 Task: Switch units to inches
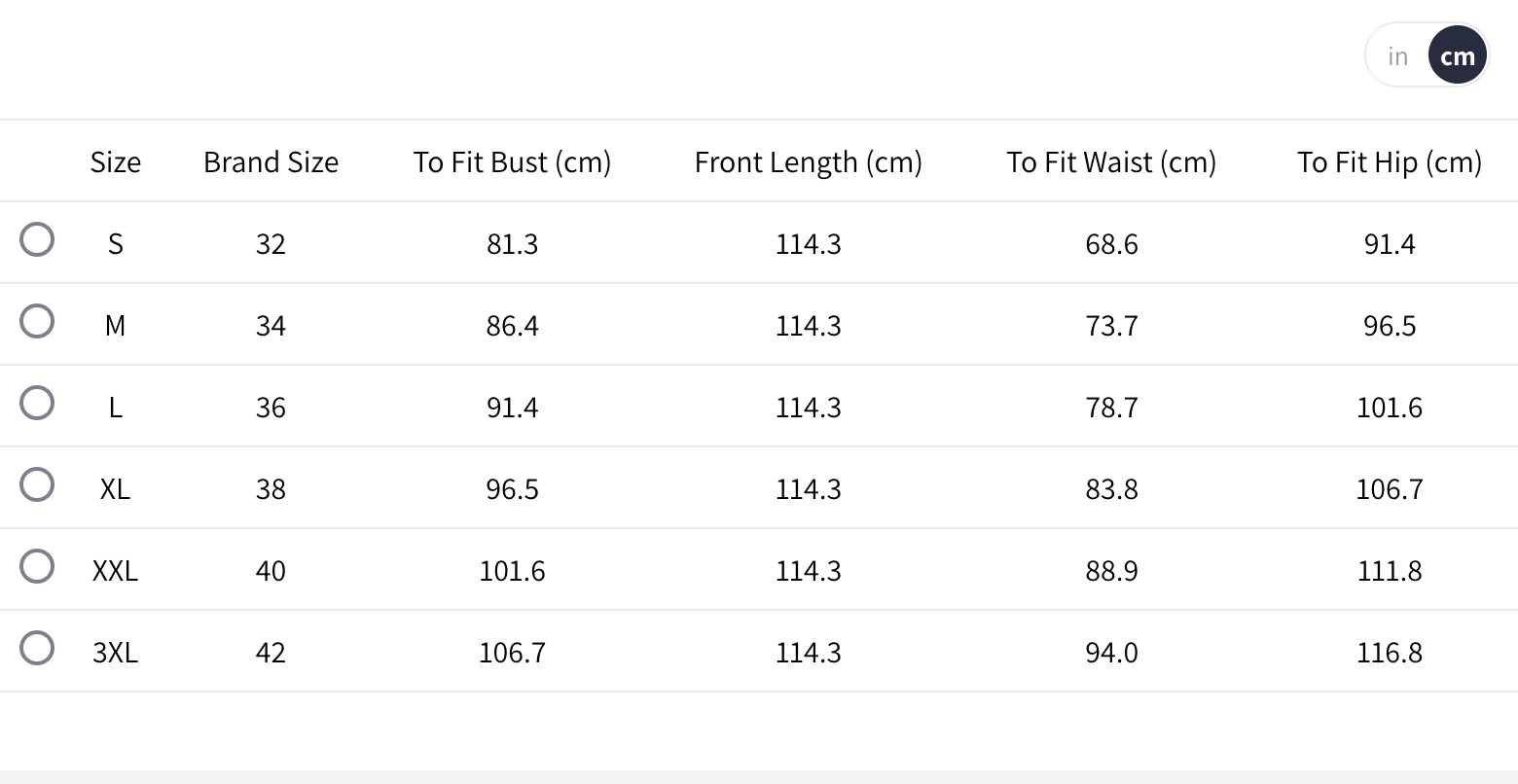1398,56
